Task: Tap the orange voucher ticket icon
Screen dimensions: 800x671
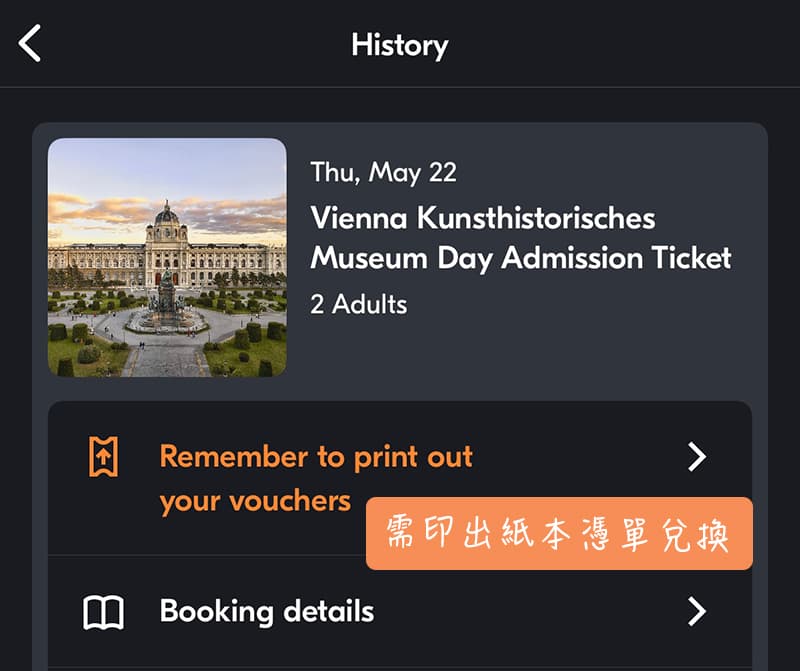Action: pos(103,457)
